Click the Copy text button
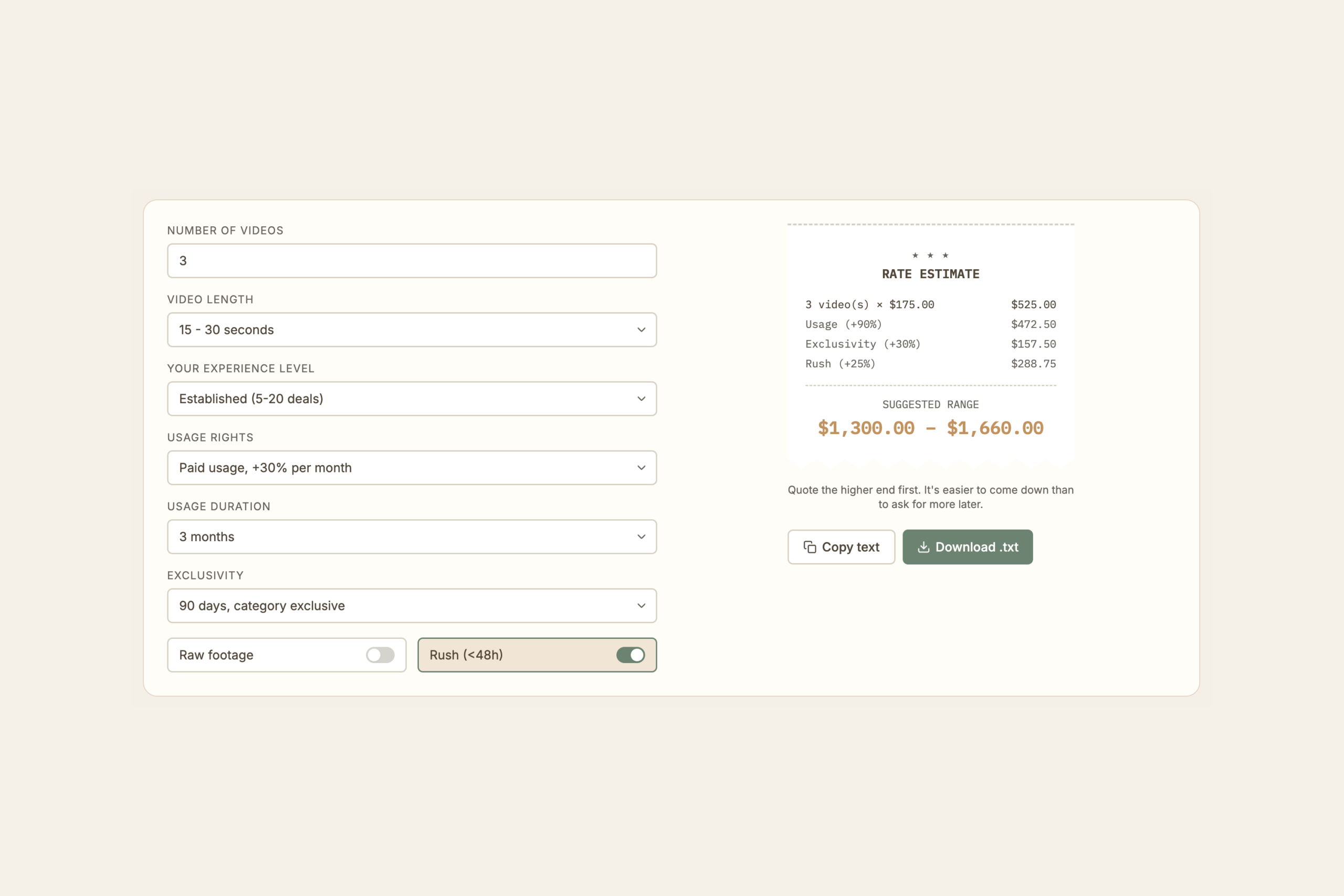Image resolution: width=1344 pixels, height=896 pixels. coord(841,547)
